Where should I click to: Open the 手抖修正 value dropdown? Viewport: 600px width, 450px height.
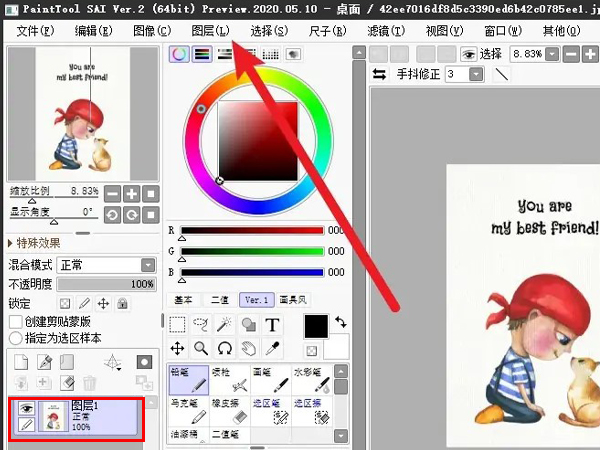[476, 74]
